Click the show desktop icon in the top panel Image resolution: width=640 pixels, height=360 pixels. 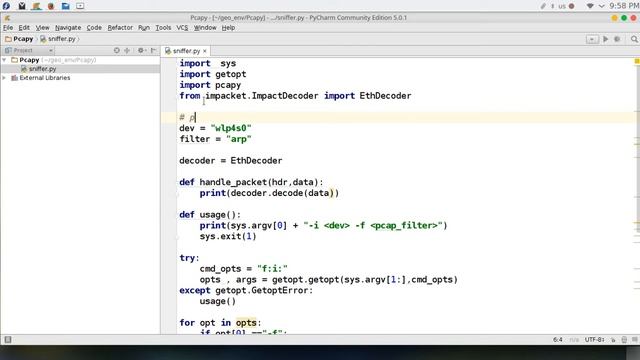point(80,6)
